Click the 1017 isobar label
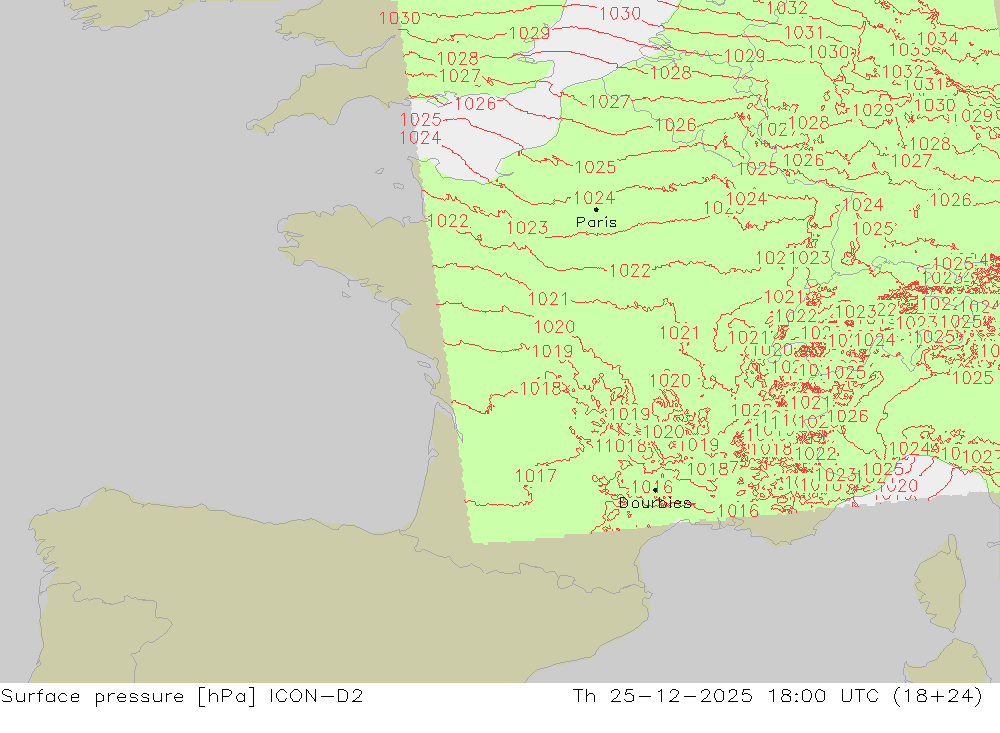Viewport: 1000px width, 733px height. pyautogui.click(x=536, y=475)
